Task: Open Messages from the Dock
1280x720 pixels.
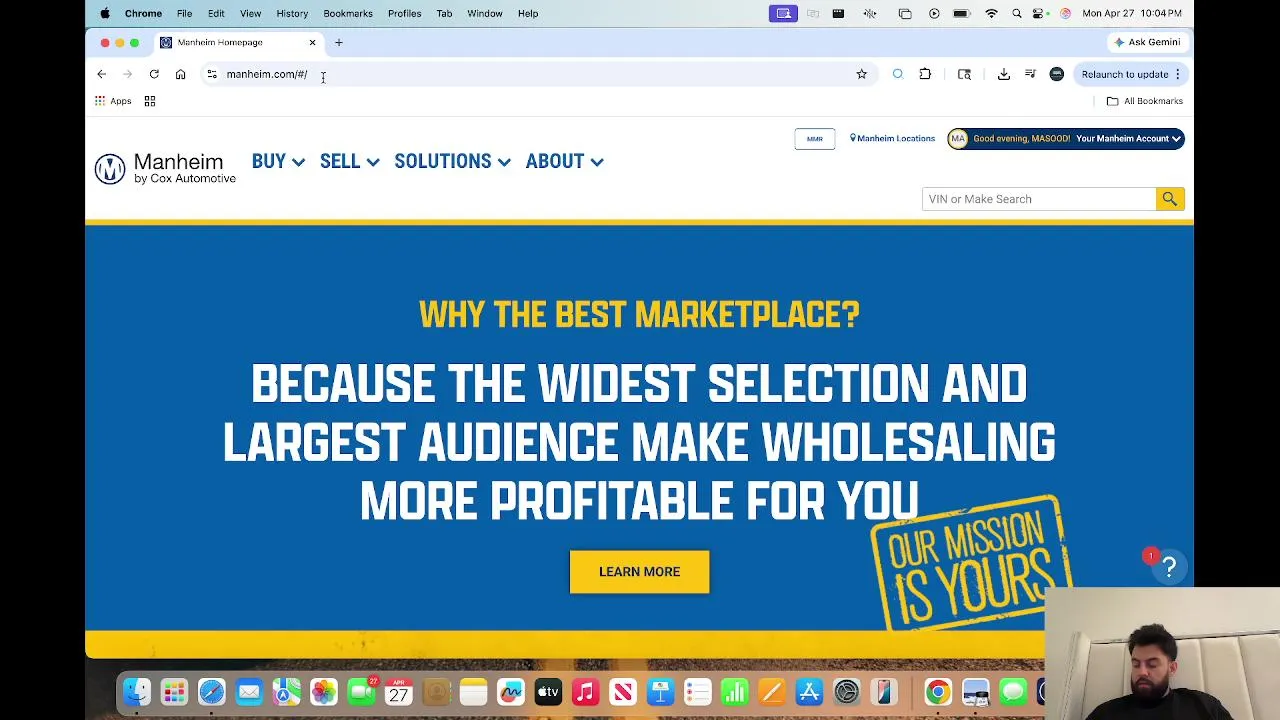Action: click(x=1013, y=692)
